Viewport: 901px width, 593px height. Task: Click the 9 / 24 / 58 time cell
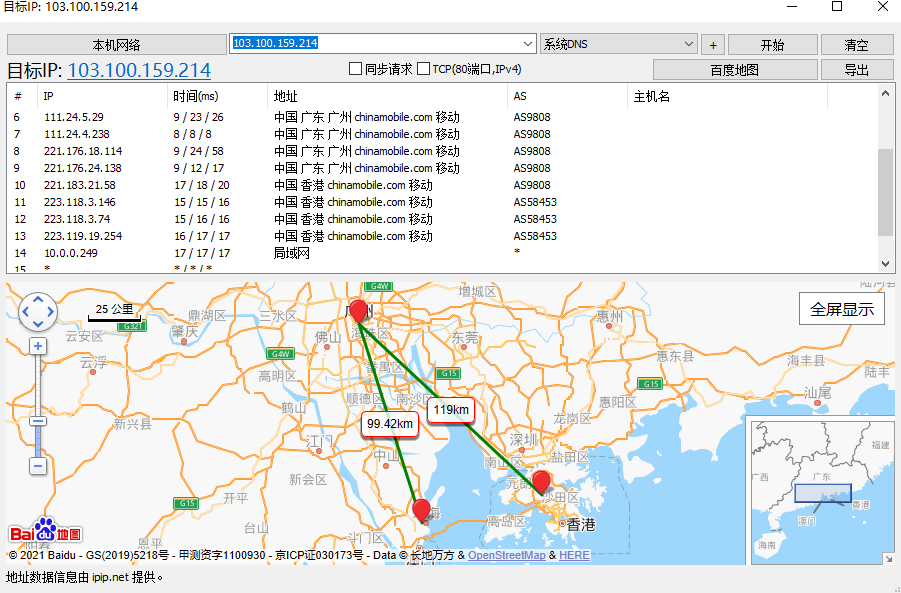click(x=199, y=151)
